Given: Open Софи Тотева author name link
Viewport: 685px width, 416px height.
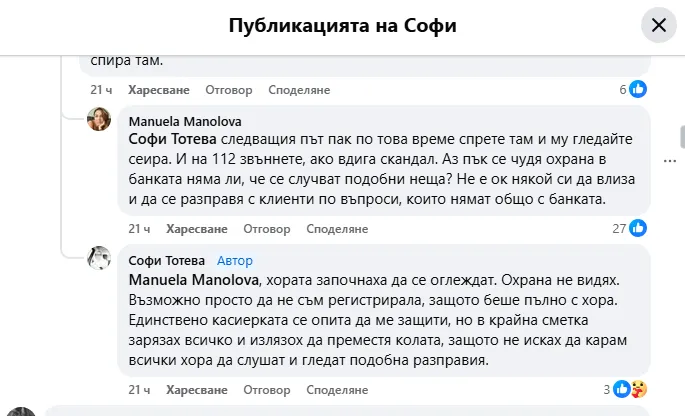Looking at the screenshot, I should [167, 260].
